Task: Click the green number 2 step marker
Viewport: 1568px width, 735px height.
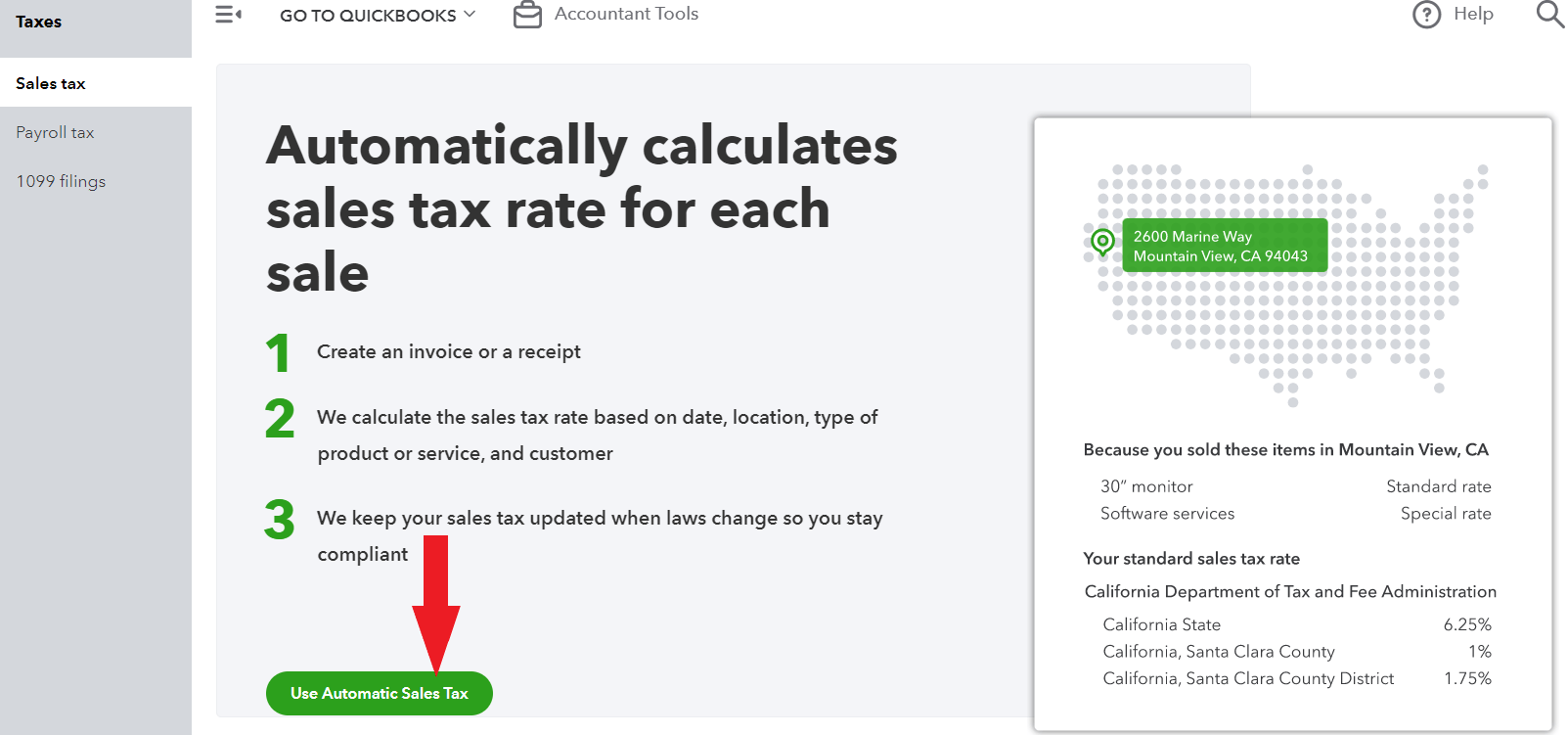Action: coord(280,419)
